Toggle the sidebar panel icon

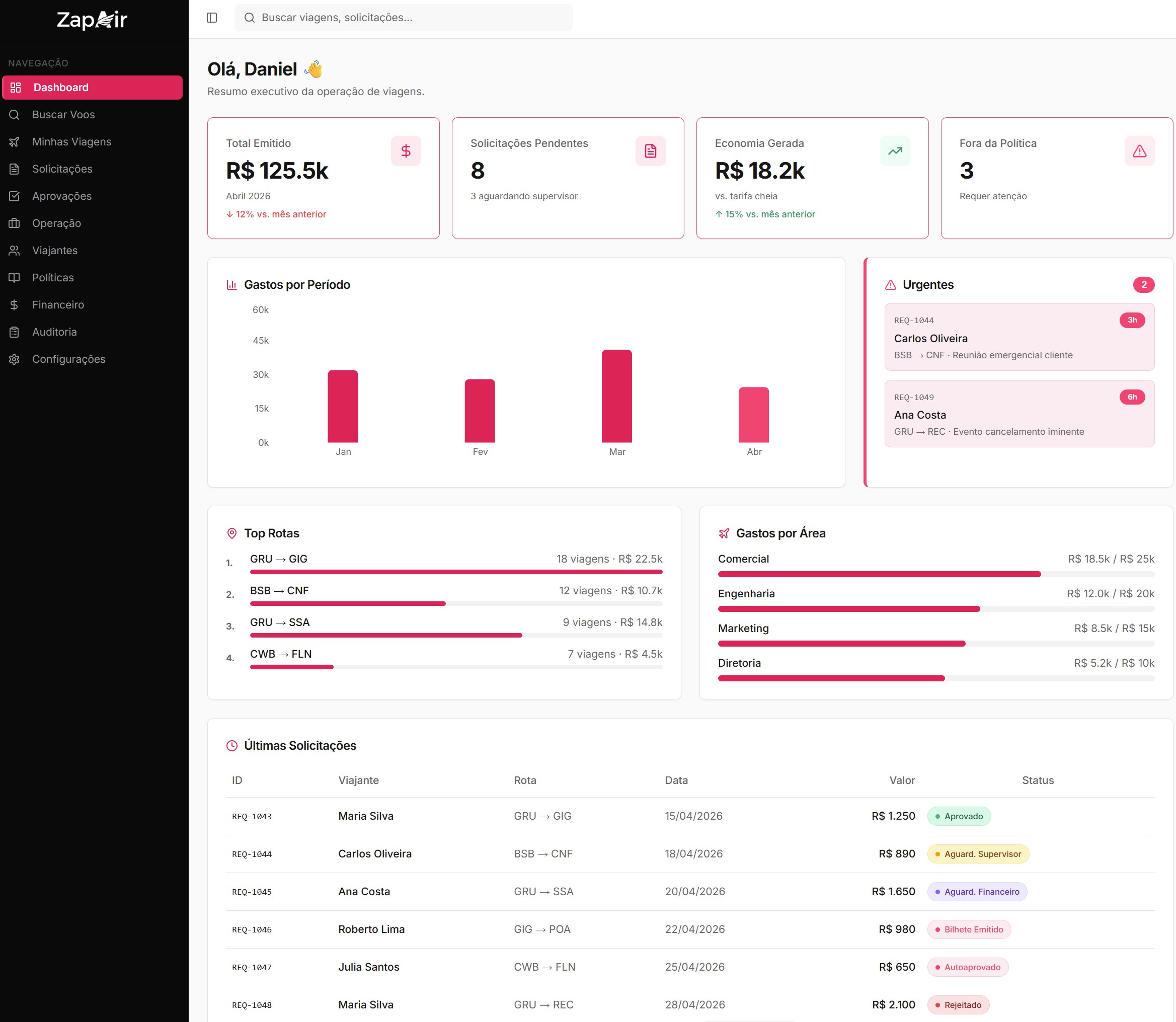[211, 18]
